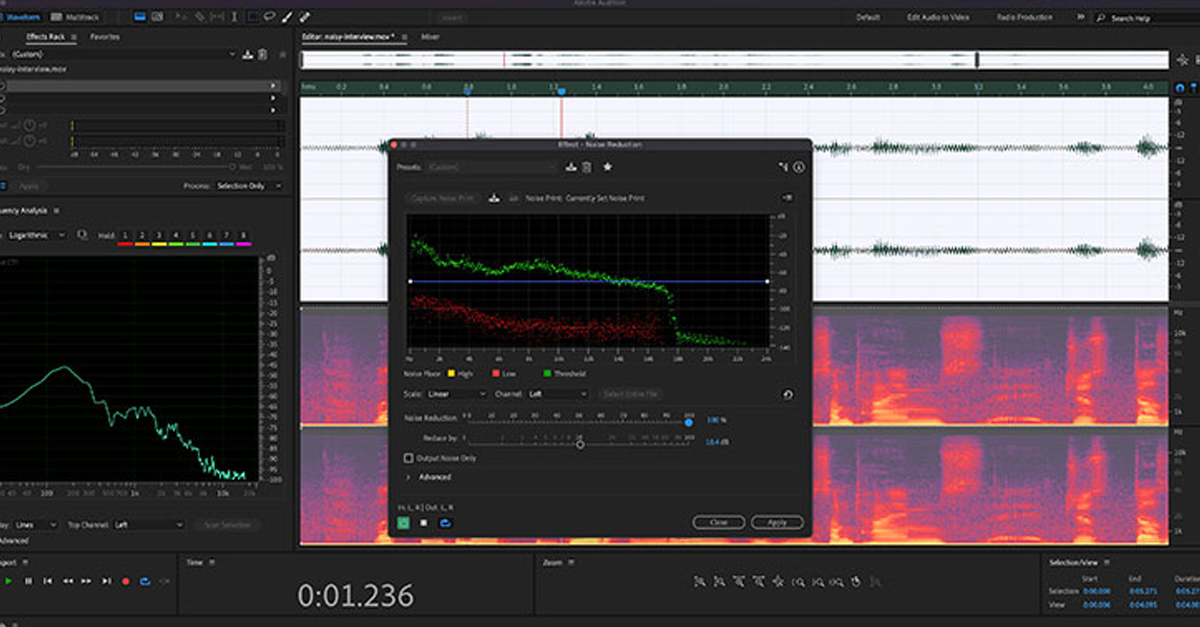The width and height of the screenshot is (1200, 627).
Task: Reset the noise floor curve
Action: click(787, 394)
